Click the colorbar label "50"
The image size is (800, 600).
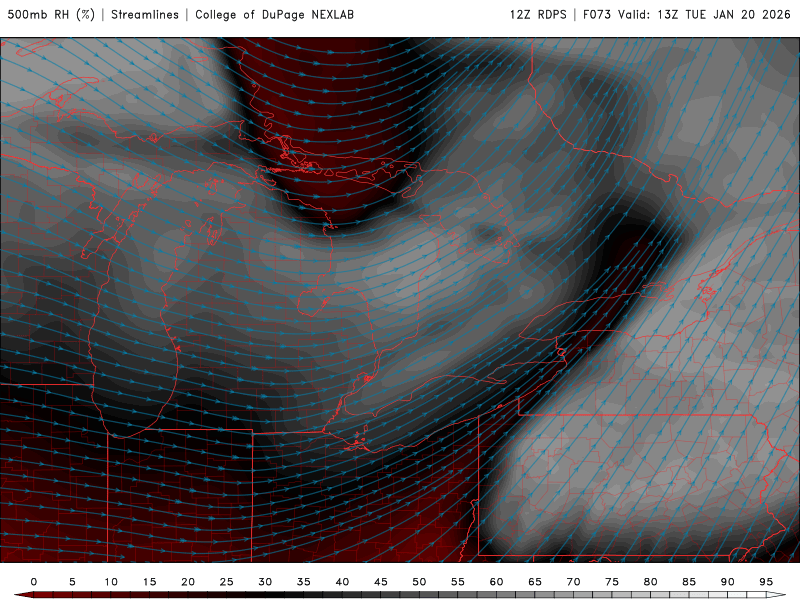(419, 582)
